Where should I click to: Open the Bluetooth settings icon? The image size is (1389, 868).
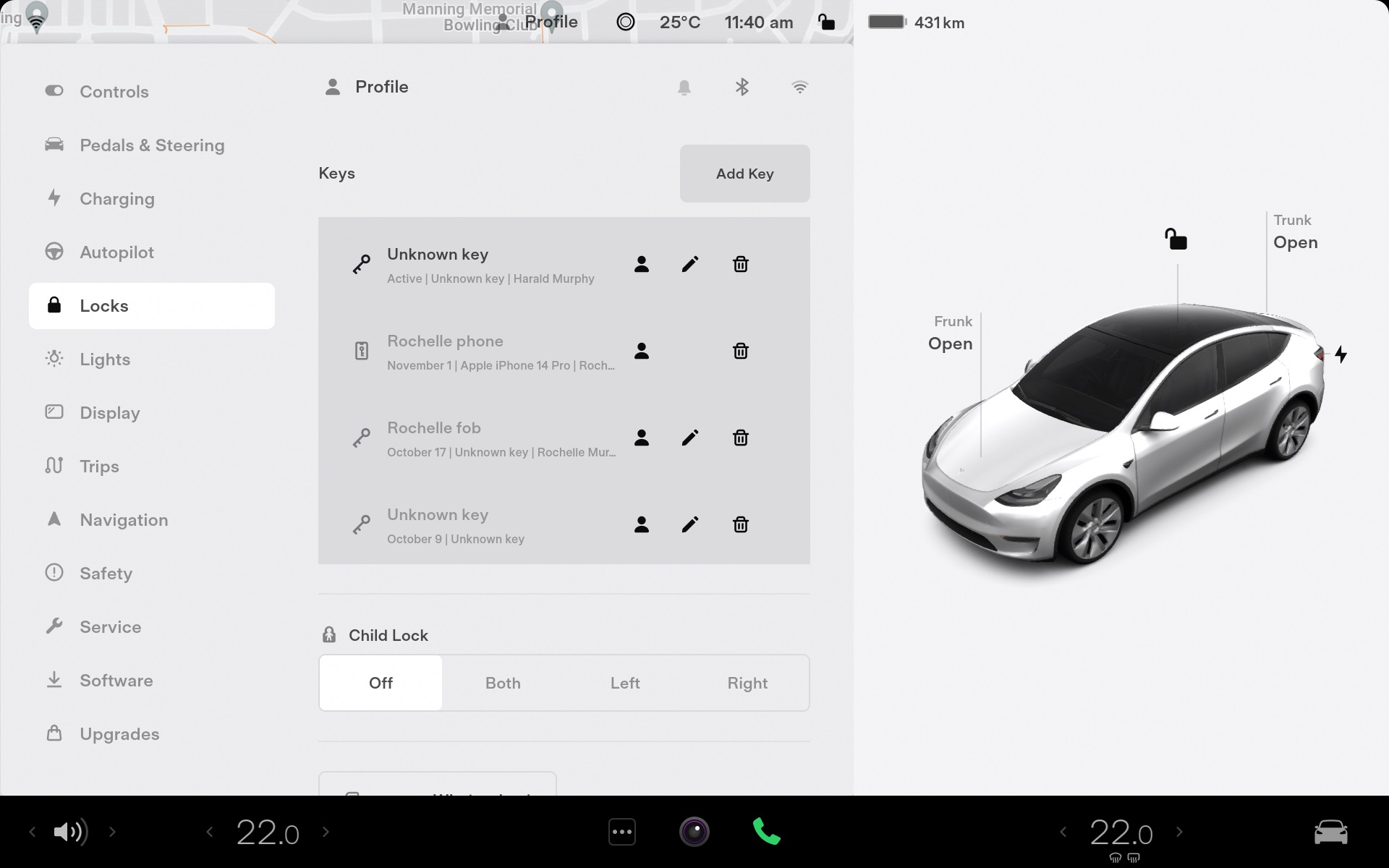(742, 88)
